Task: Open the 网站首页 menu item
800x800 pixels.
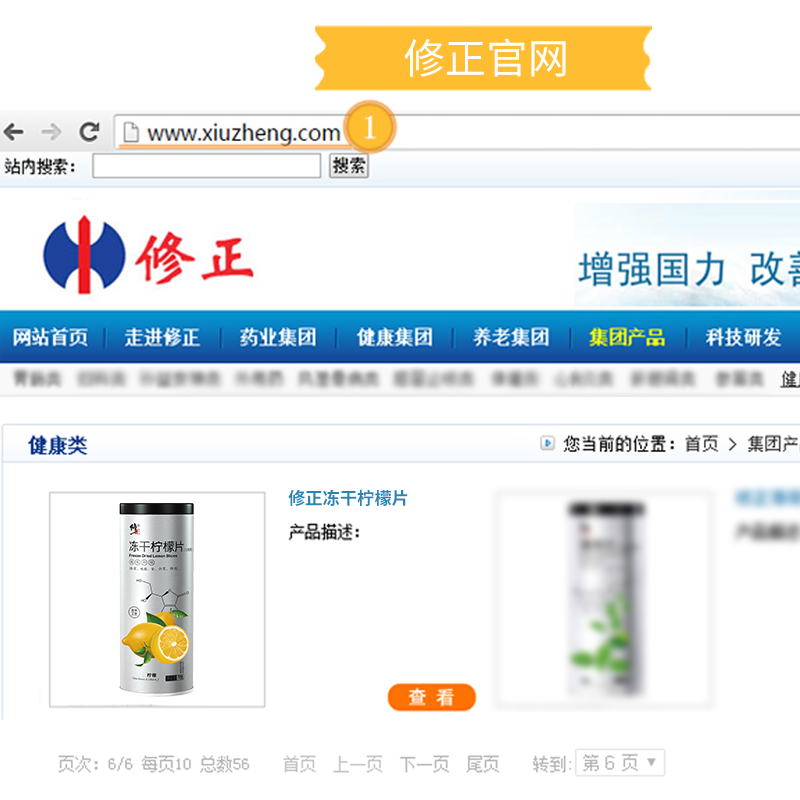Action: pyautogui.click(x=50, y=337)
